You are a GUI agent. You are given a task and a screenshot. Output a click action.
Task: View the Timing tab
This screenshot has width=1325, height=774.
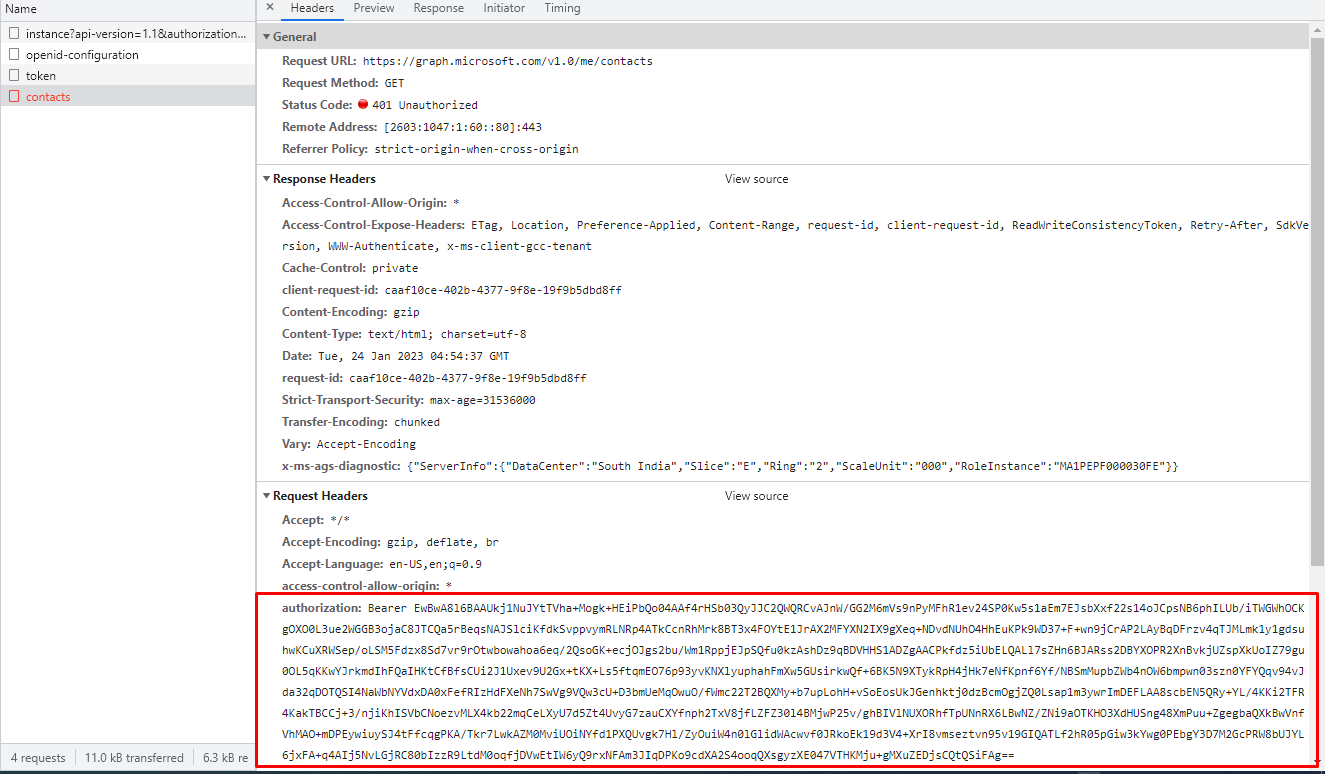pos(562,8)
